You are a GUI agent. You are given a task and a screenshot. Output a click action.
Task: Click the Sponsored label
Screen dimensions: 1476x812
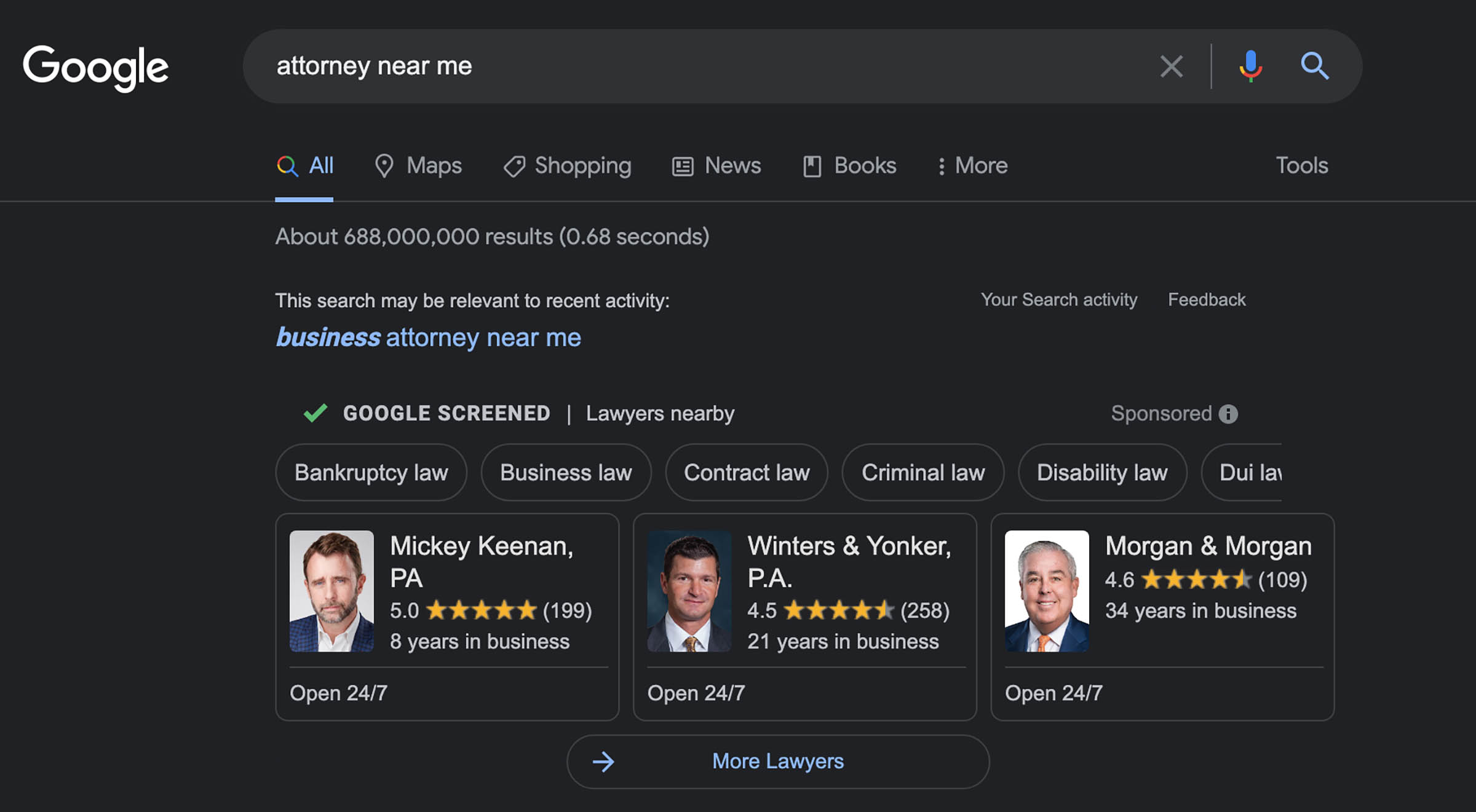coord(1161,414)
